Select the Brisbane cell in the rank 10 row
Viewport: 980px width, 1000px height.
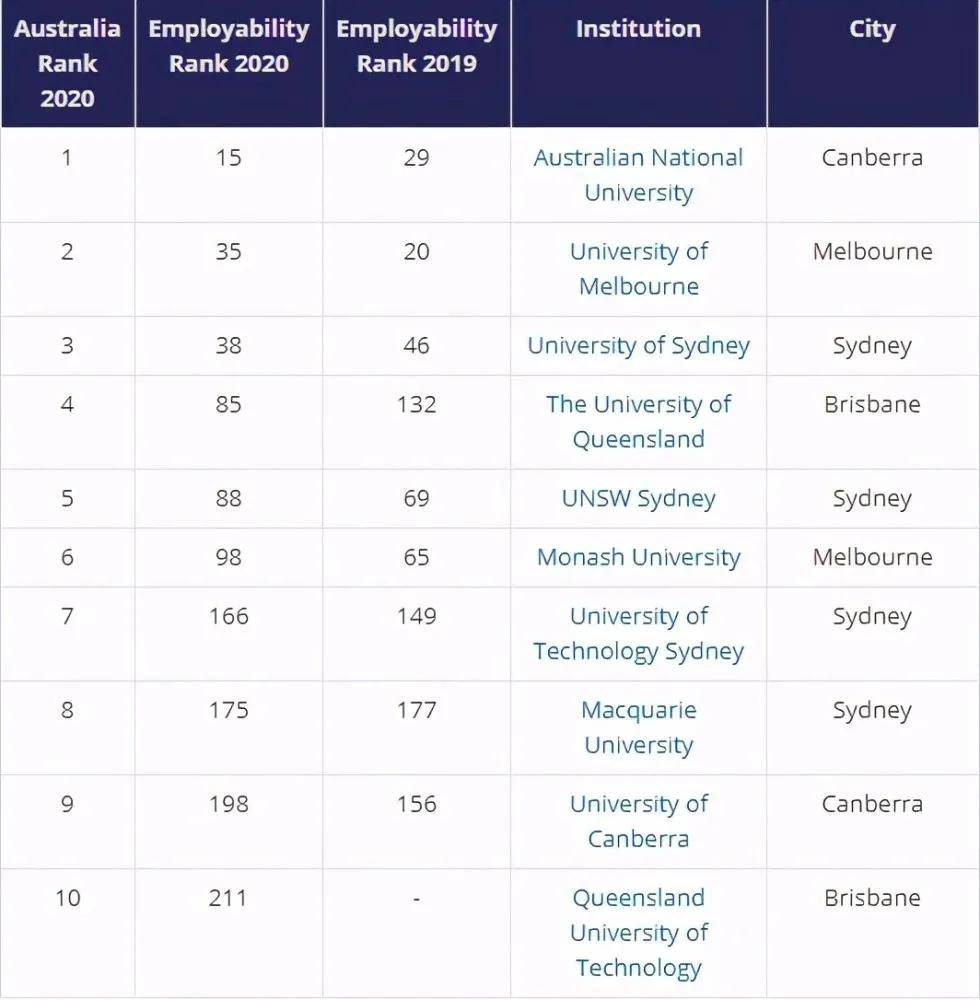[872, 898]
